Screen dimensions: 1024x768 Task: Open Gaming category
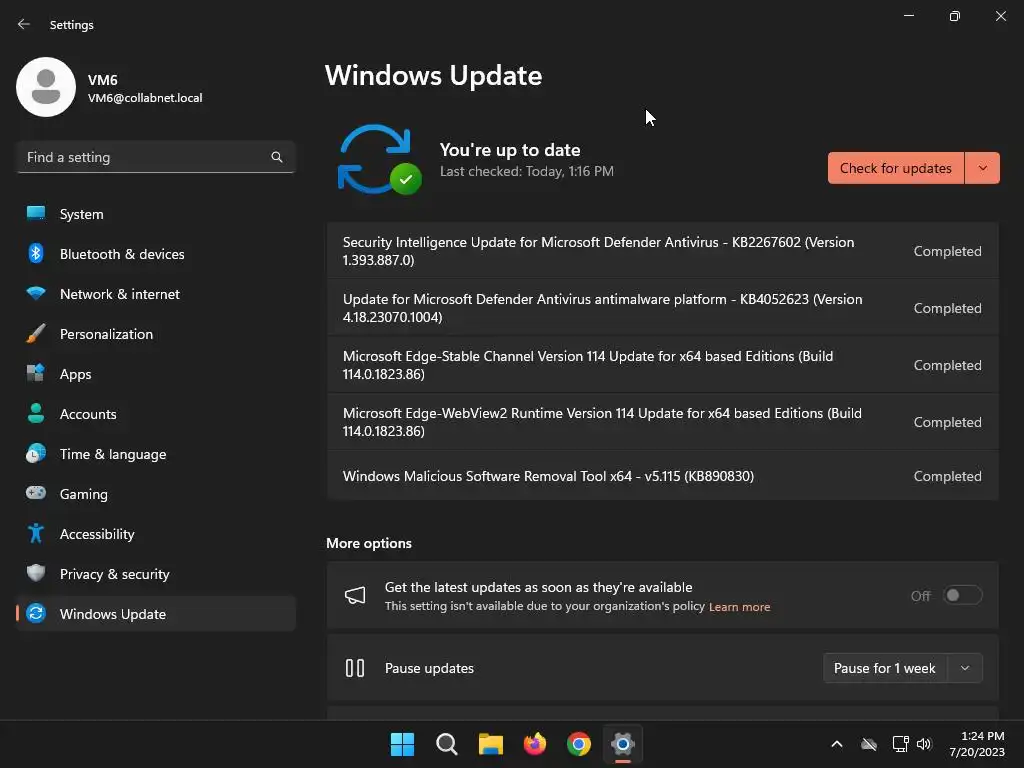[x=155, y=493]
